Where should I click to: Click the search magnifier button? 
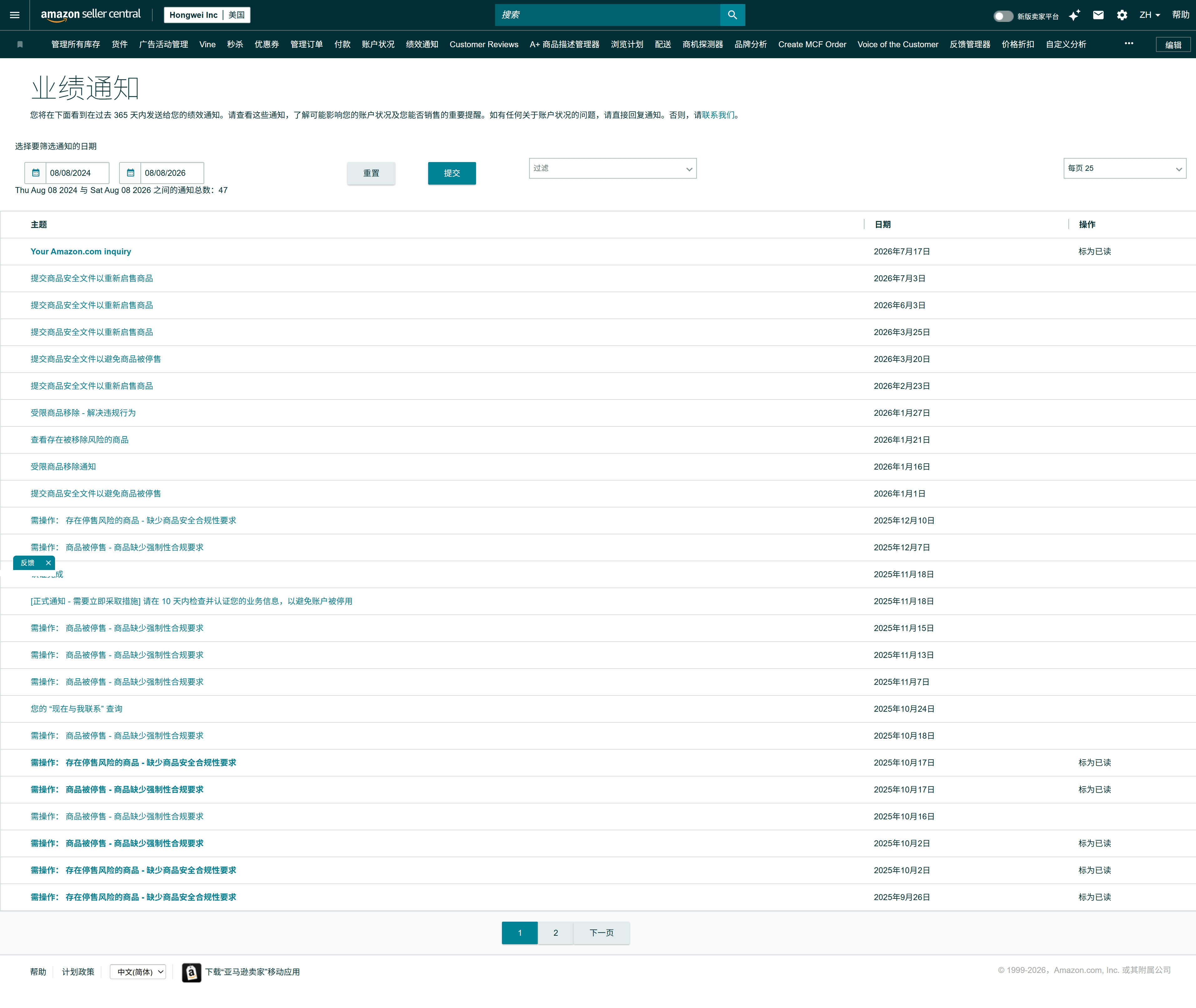pyautogui.click(x=732, y=15)
